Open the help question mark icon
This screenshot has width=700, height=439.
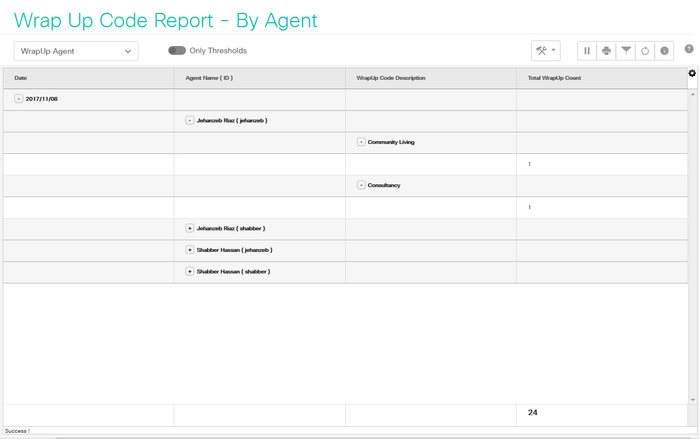[x=689, y=49]
